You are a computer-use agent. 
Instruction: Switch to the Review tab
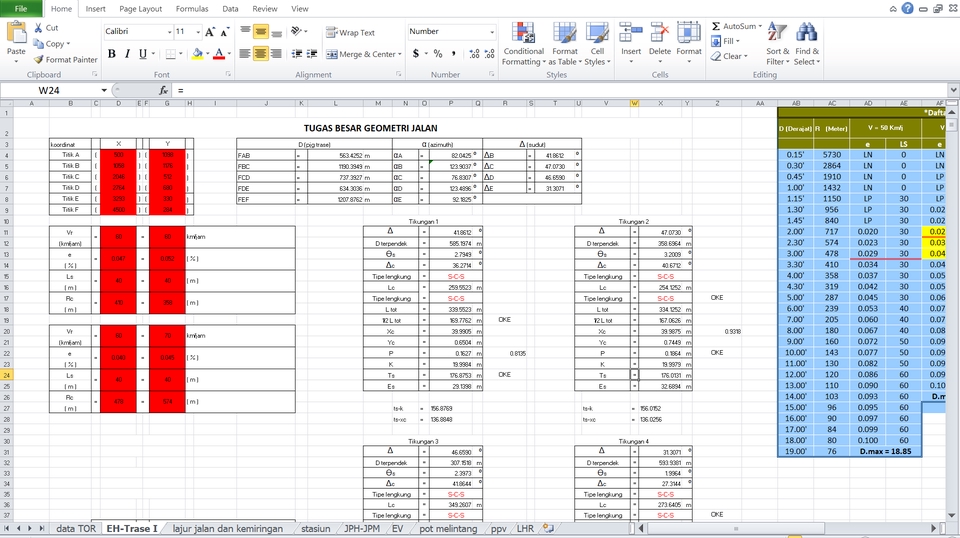(265, 9)
